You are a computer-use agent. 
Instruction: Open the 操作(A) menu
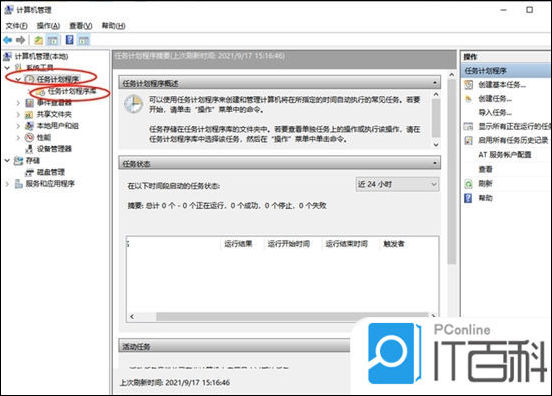(48, 26)
